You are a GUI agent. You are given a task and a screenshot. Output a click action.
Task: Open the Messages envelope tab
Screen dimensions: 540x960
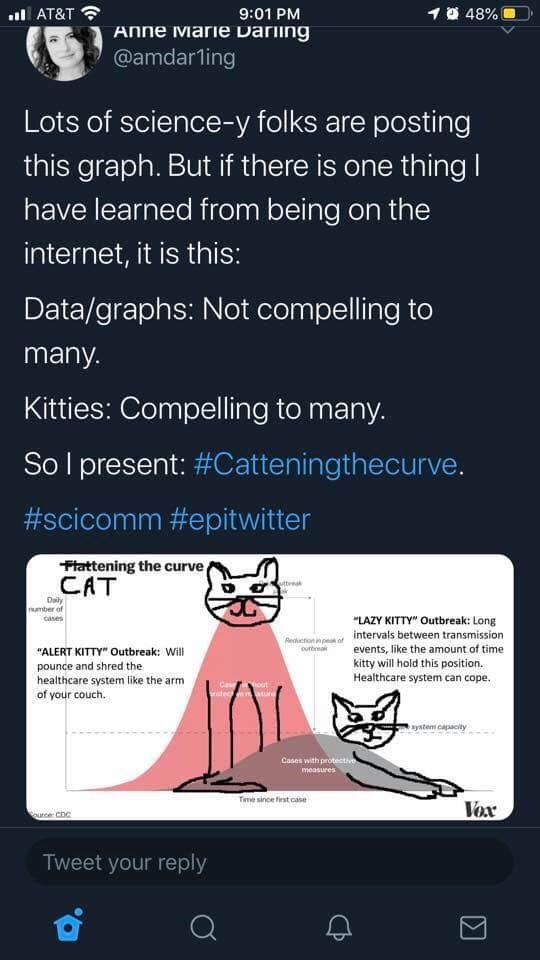(473, 928)
